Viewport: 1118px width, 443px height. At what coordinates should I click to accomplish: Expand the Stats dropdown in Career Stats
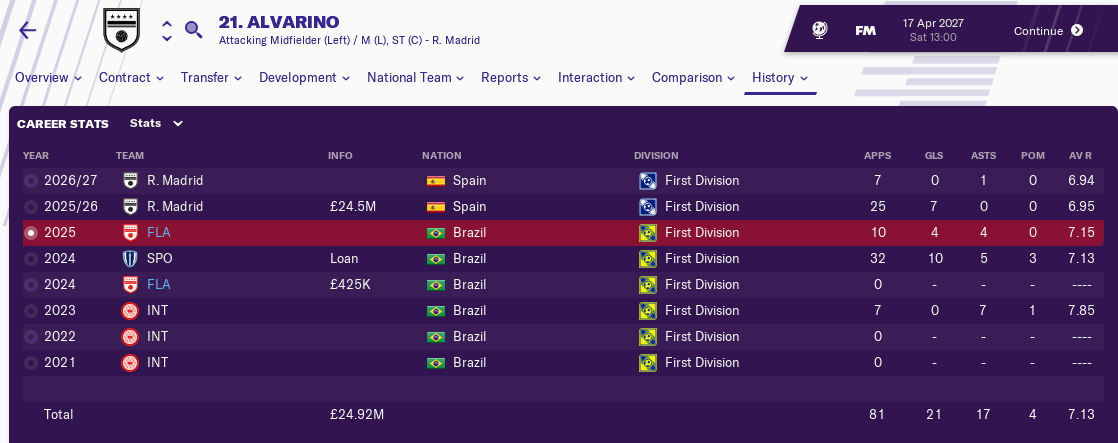pyautogui.click(x=157, y=124)
